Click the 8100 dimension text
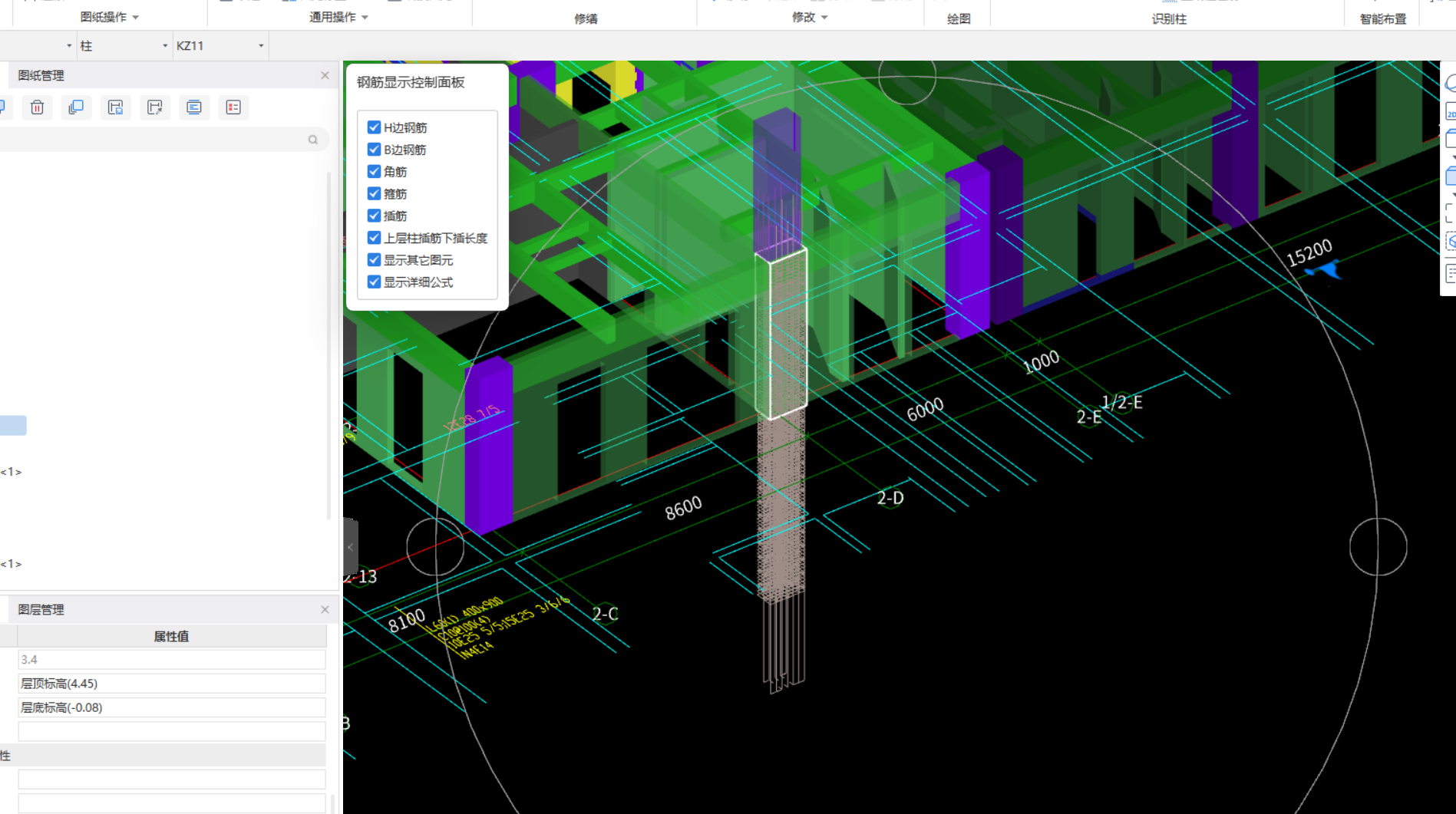The height and width of the screenshot is (814, 1456). (x=406, y=620)
